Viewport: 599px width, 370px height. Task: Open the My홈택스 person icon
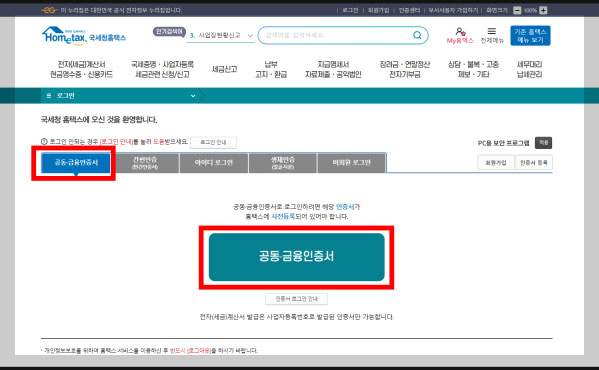460,31
